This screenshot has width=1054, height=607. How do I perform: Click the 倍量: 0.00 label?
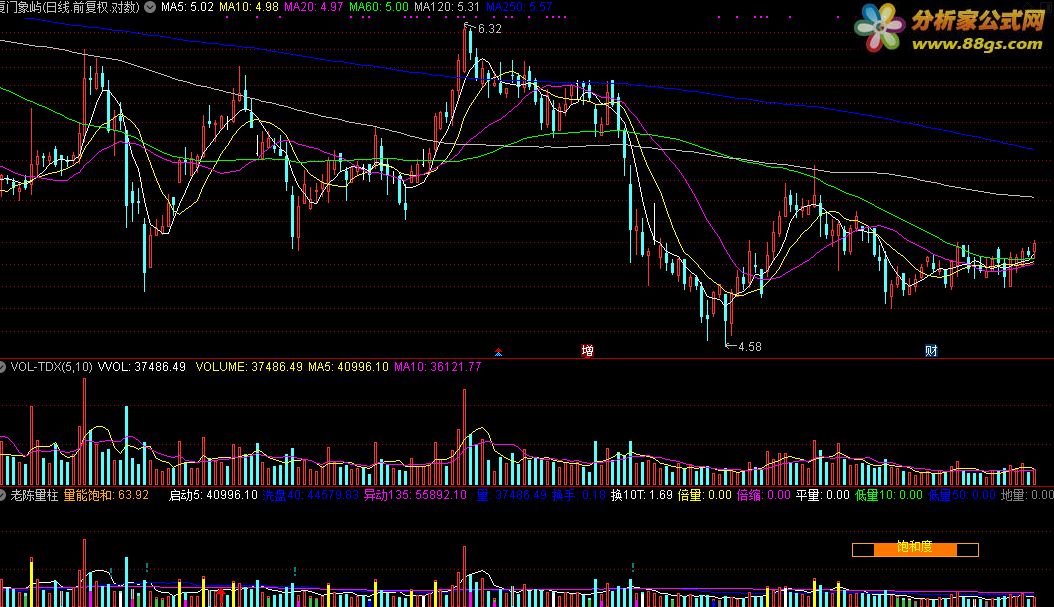[x=704, y=495]
